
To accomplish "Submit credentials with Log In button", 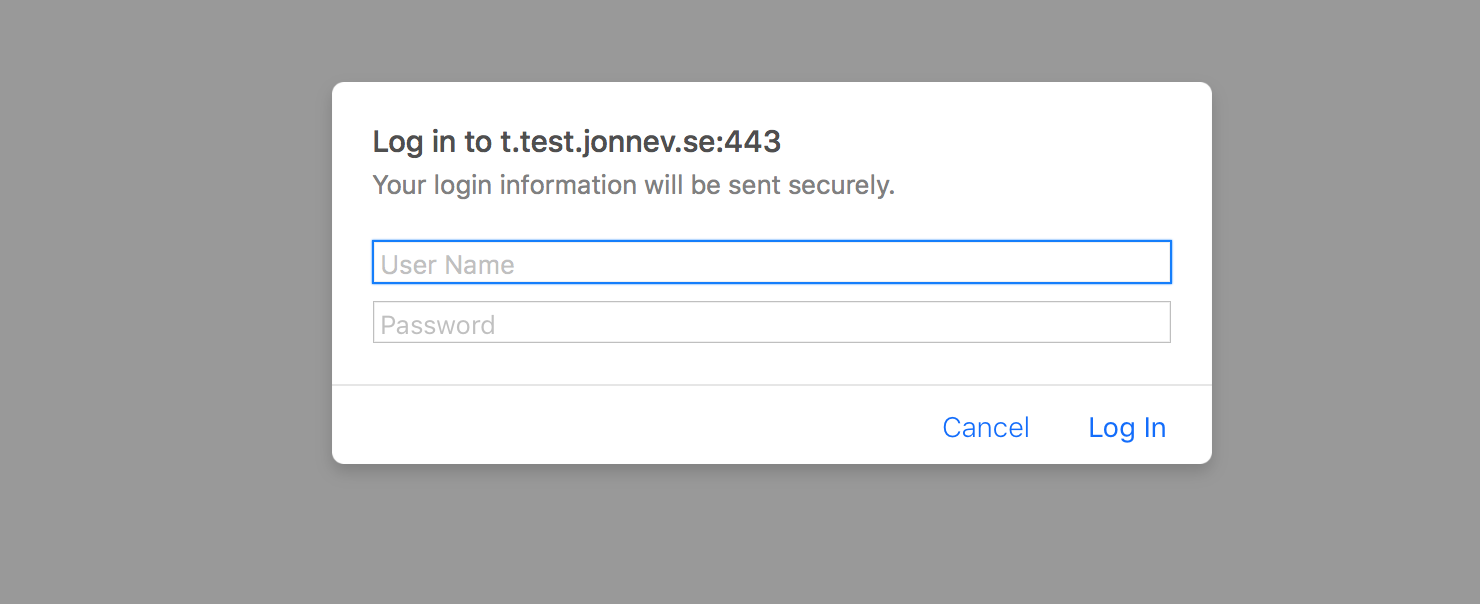I will point(1127,428).
